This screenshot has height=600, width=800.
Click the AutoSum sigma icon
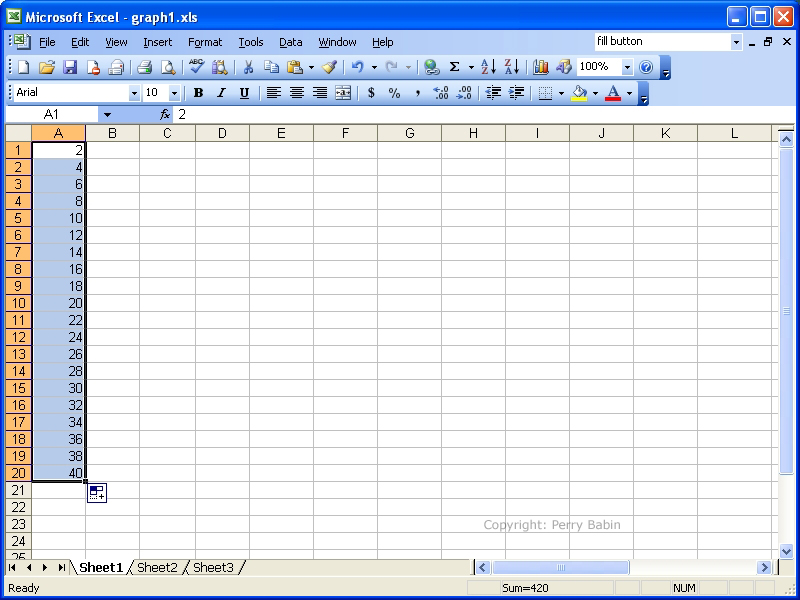pos(455,67)
